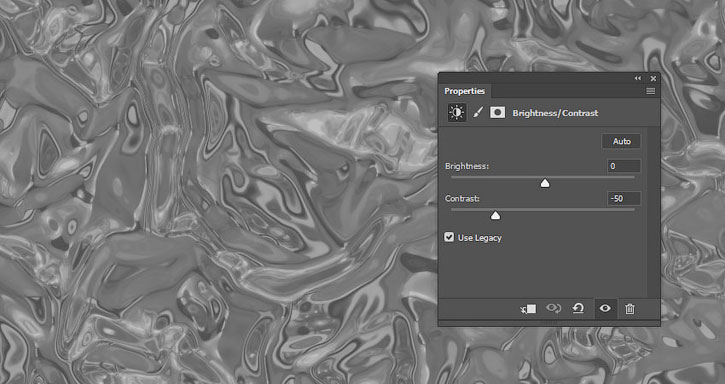
Task: Reset adjustment to defaults
Action: click(x=578, y=308)
